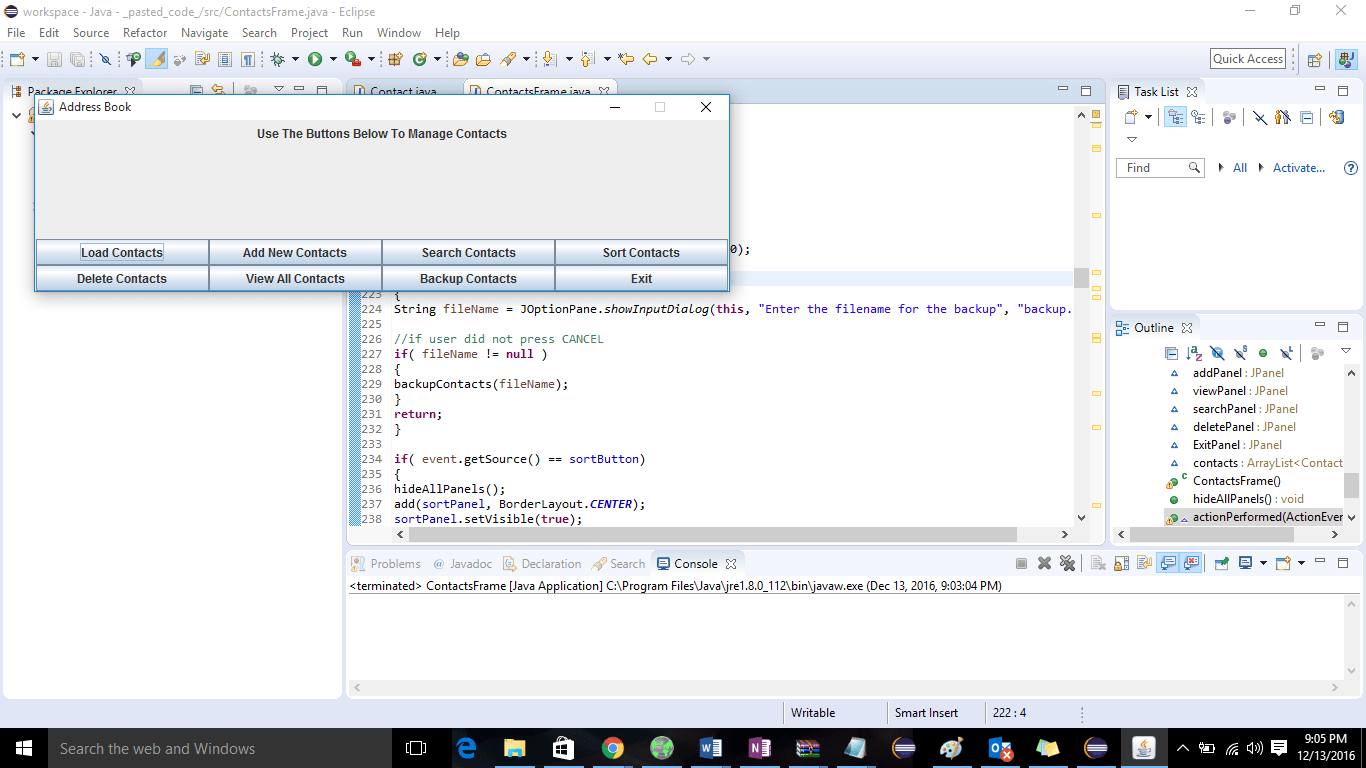
Task: Click the New Java Class toolbar icon
Action: [420, 59]
